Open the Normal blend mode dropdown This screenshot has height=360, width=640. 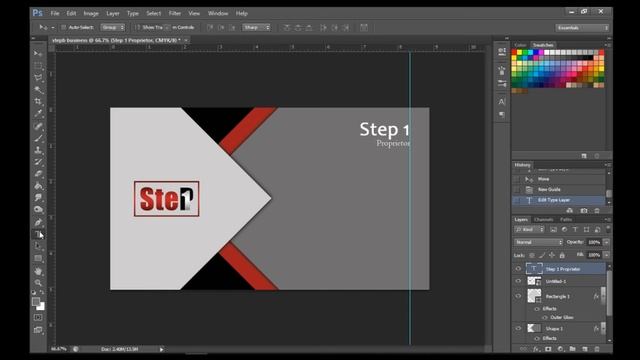click(538, 242)
